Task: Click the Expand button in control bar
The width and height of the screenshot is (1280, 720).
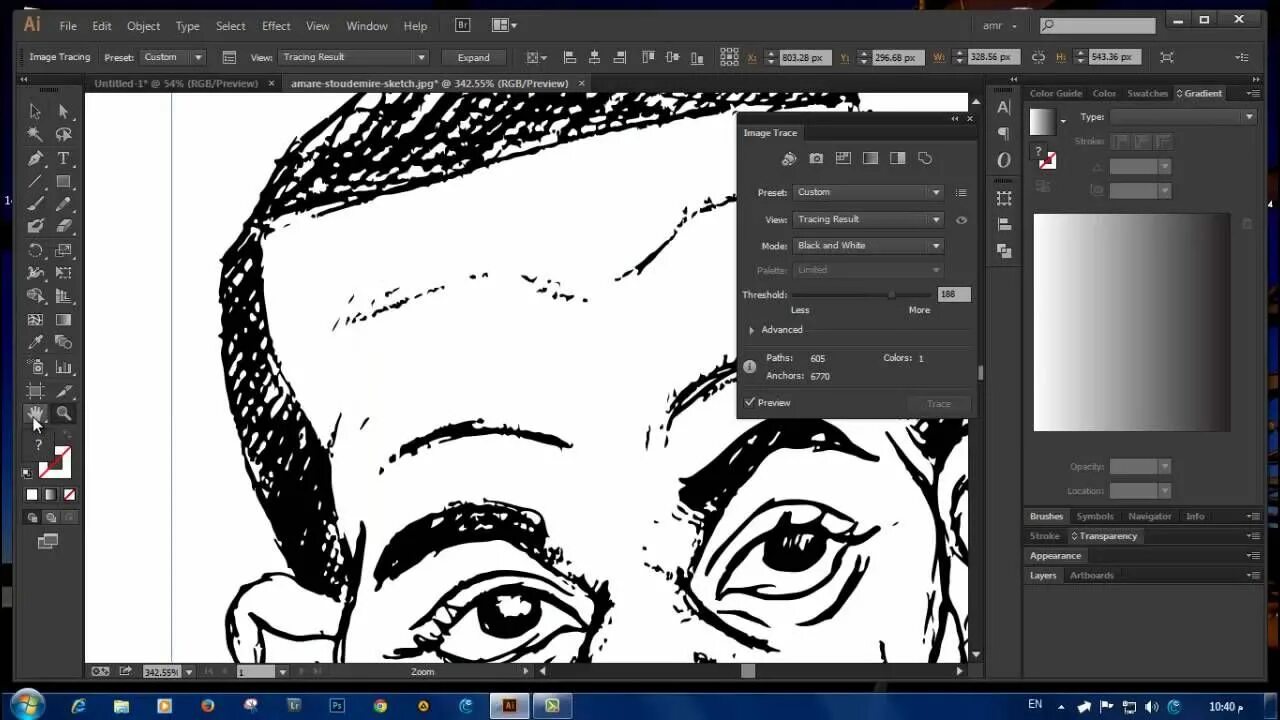Action: 474,57
